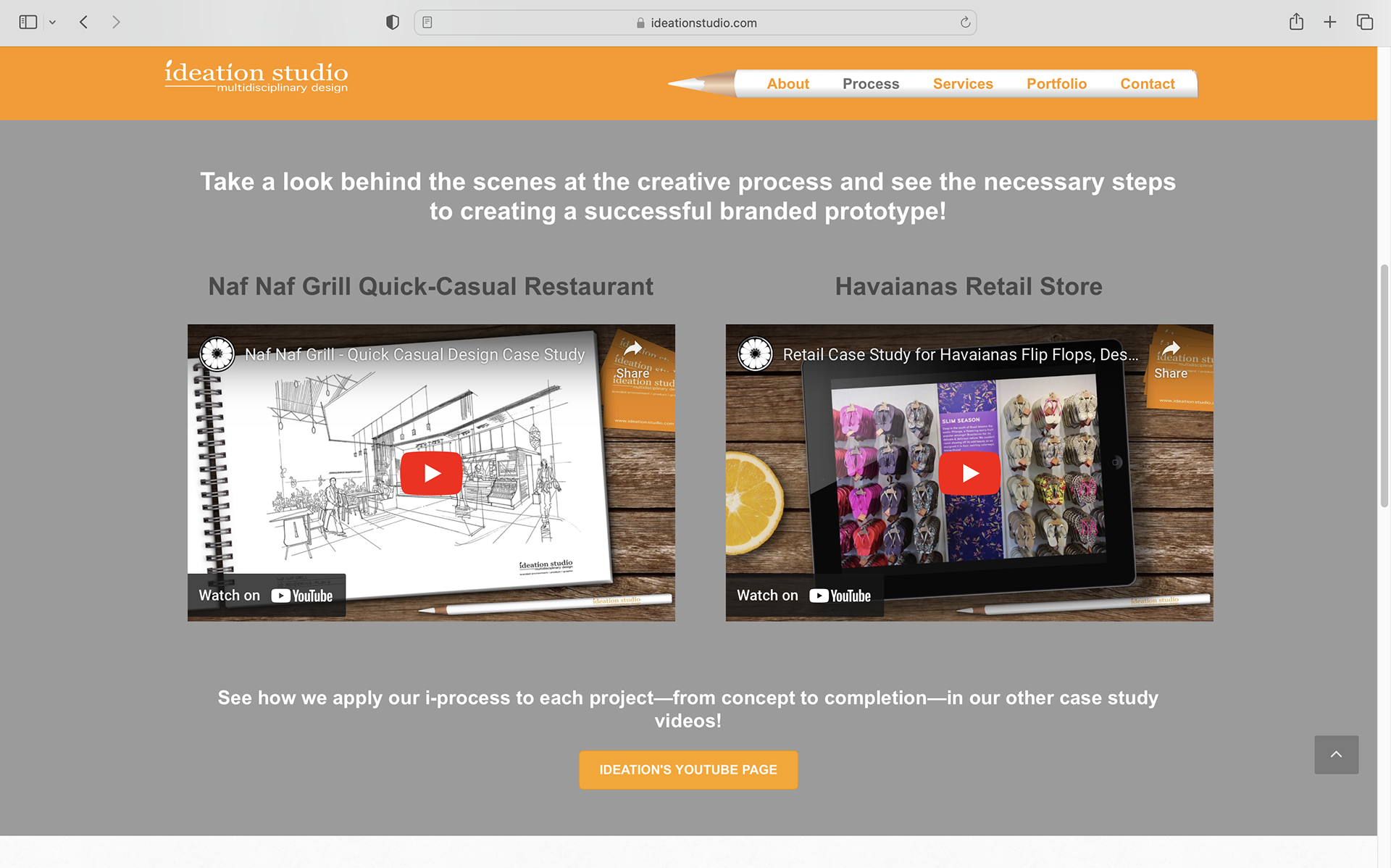
Task: Open a new tab with plus icon
Action: coord(1330,22)
